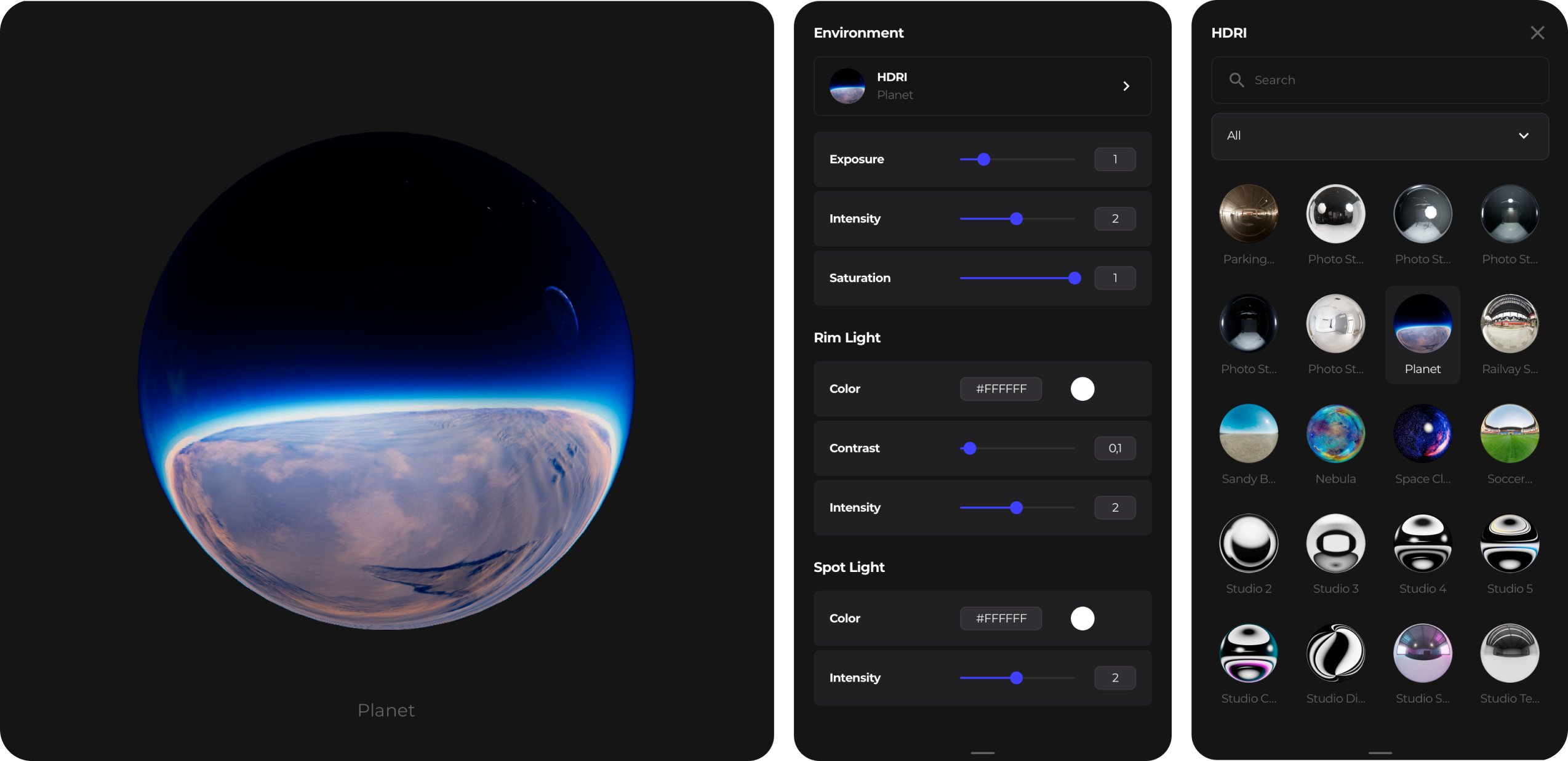Adjust the Exposure slider handle

pos(984,159)
